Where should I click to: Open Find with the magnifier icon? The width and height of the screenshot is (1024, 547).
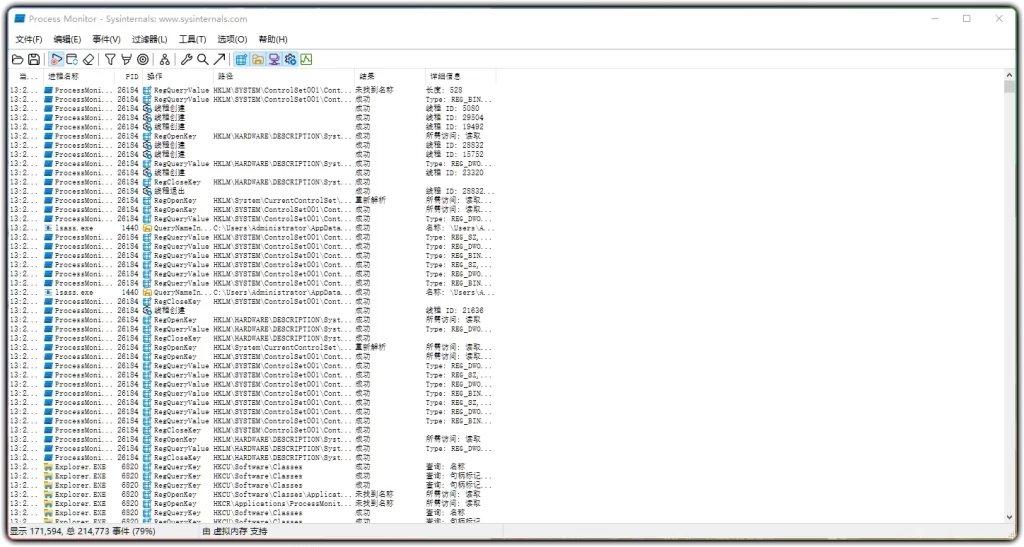coord(203,59)
